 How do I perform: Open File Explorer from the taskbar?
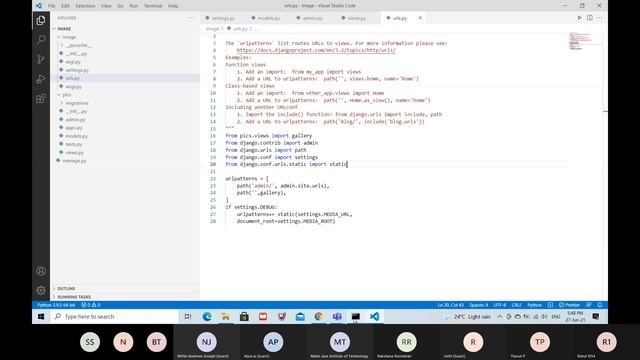225,316
